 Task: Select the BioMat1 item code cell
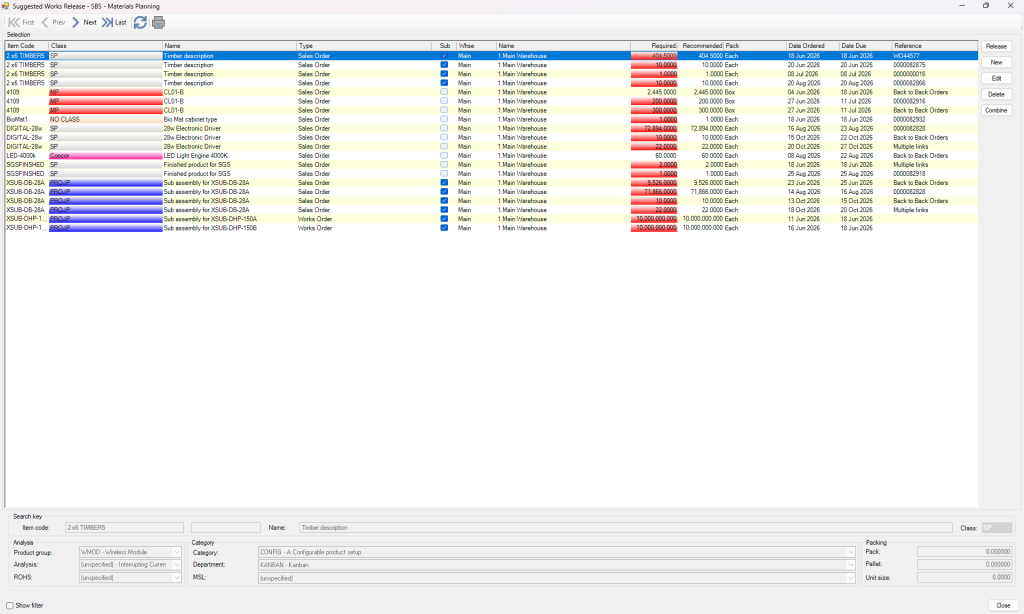tap(27, 120)
